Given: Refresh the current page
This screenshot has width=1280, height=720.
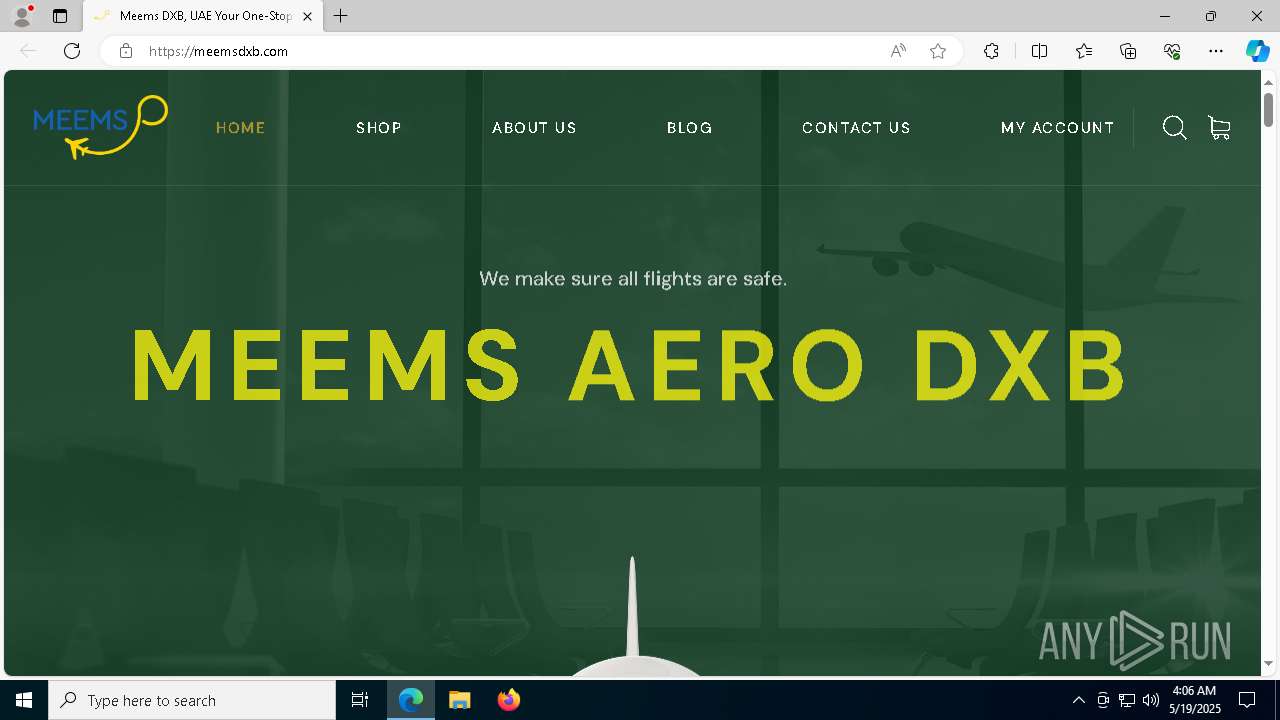Looking at the screenshot, I should coord(72,51).
